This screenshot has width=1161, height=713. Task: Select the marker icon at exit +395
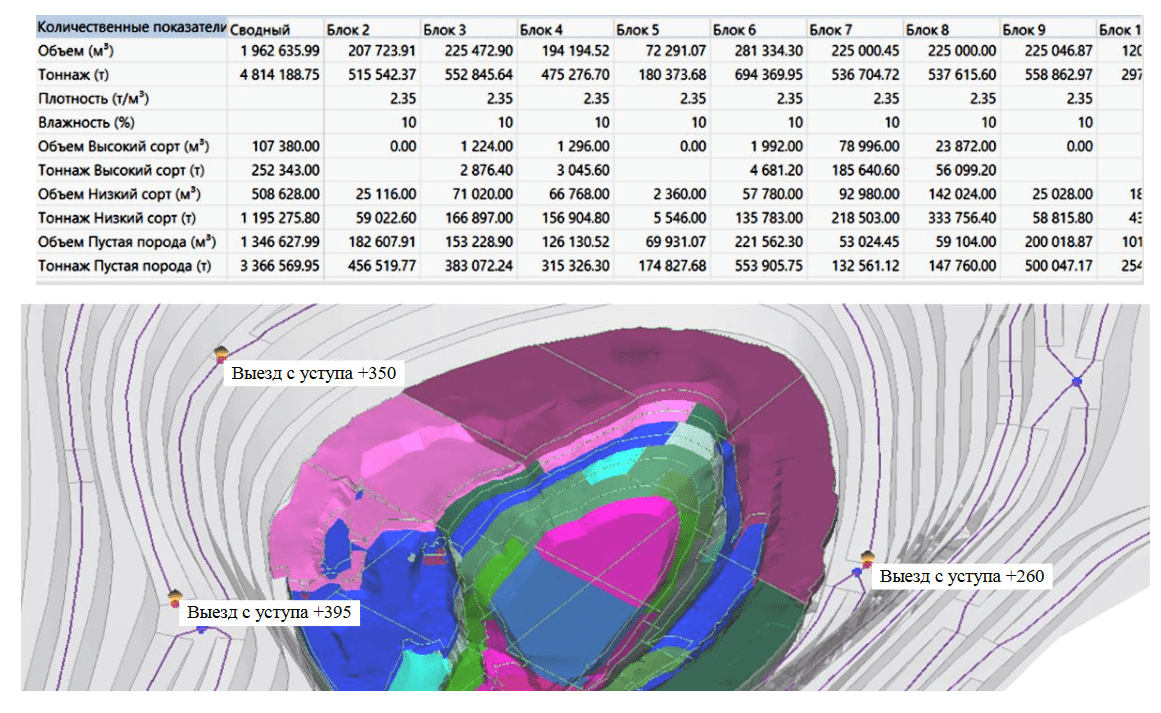coord(175,597)
